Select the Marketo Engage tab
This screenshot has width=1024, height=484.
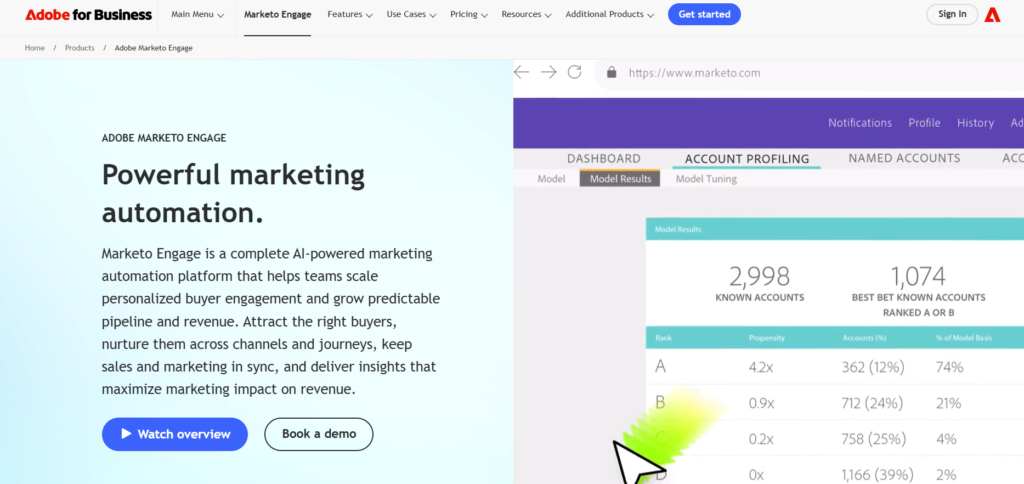(277, 15)
